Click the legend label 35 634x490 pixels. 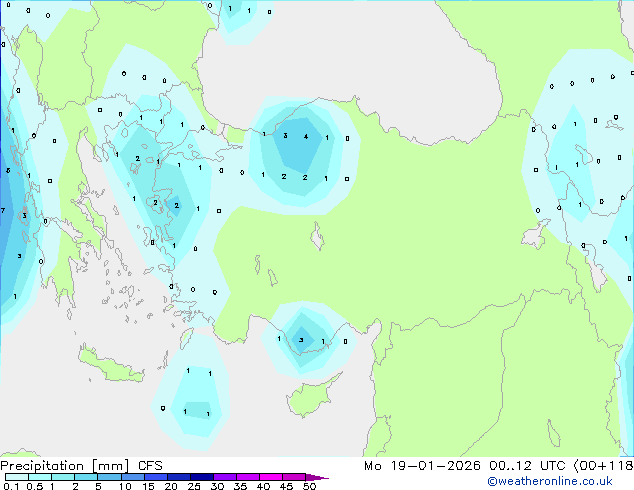point(240,486)
